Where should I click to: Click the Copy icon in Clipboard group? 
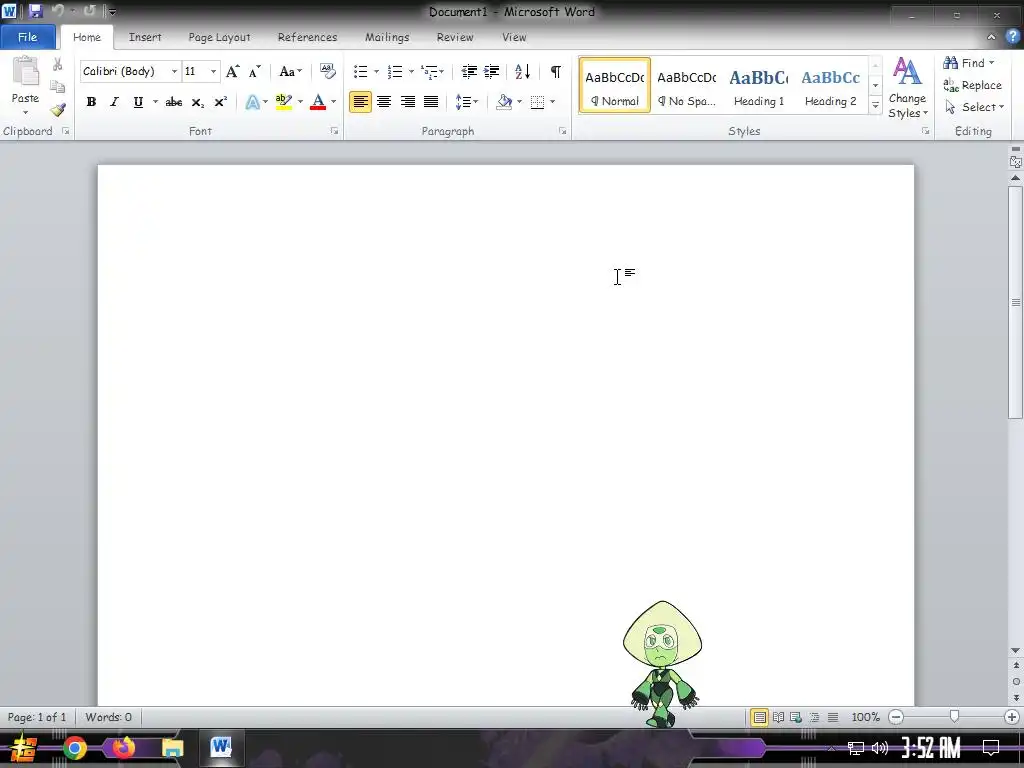[57, 87]
